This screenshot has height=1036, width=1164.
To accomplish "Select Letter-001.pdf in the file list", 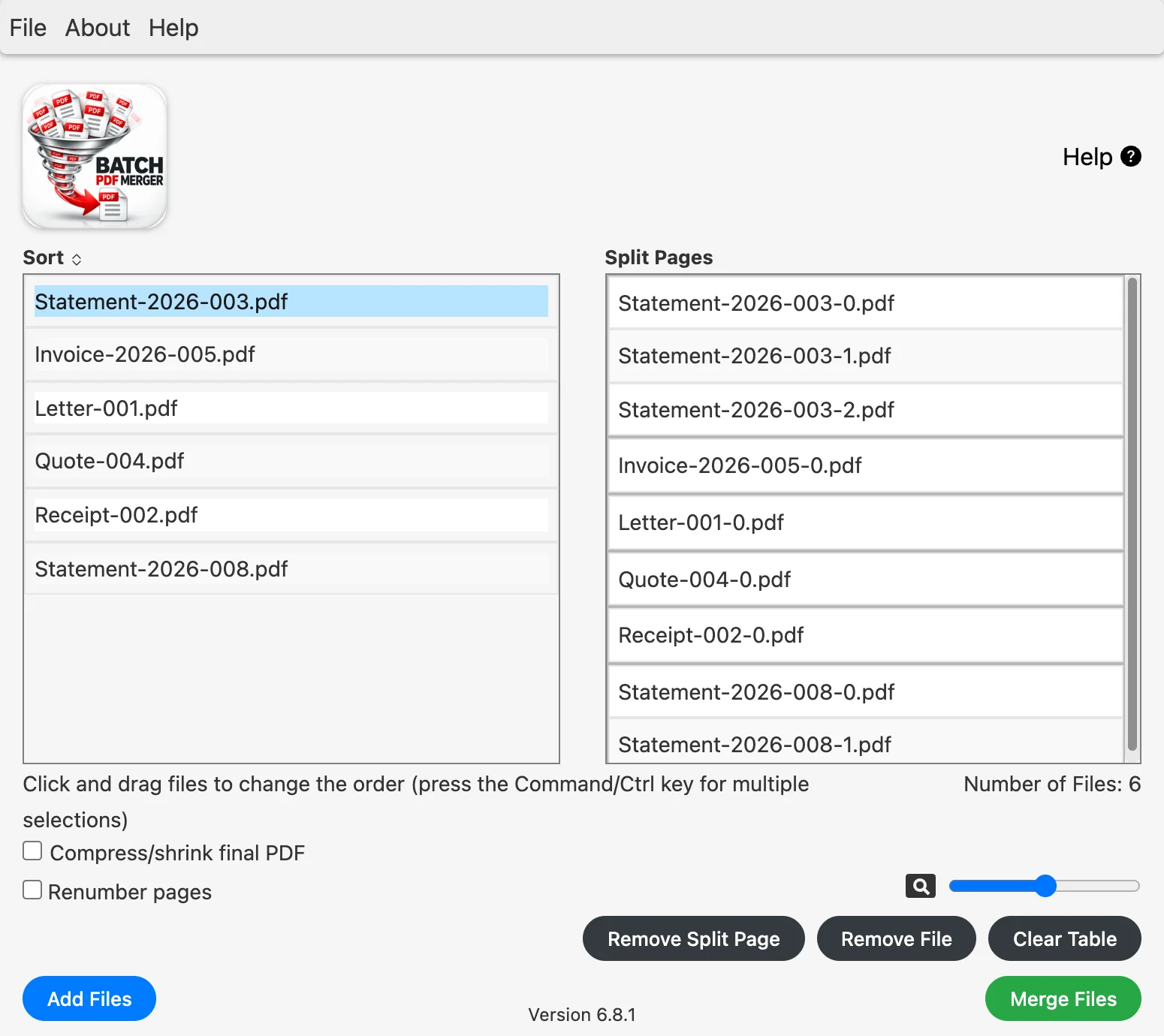I will (291, 408).
